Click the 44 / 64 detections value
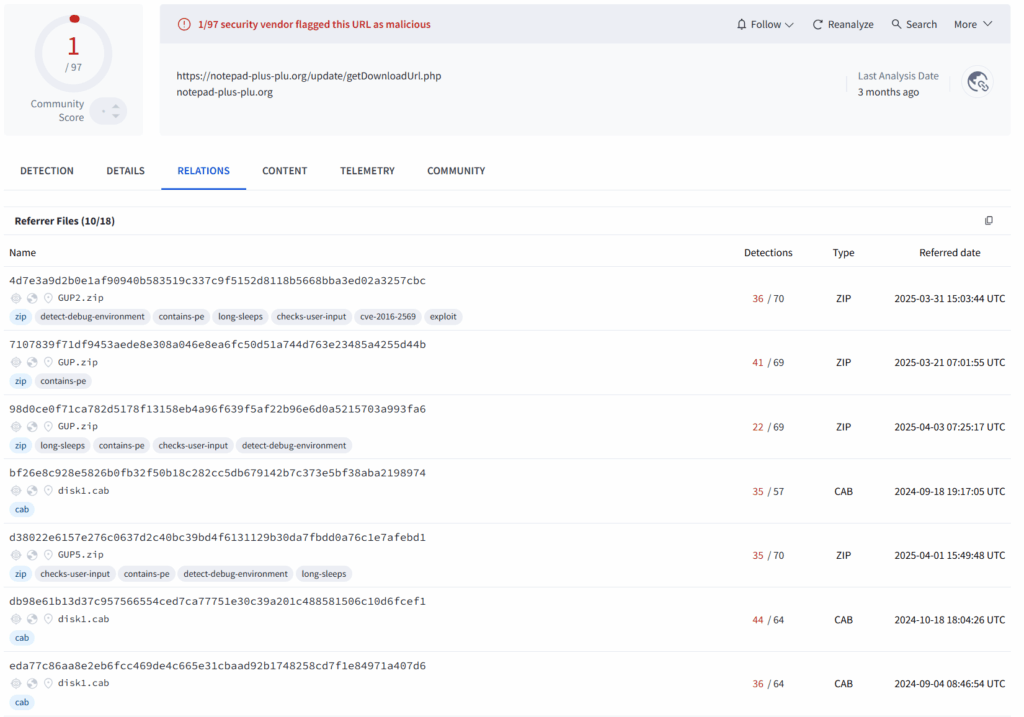 pos(768,620)
